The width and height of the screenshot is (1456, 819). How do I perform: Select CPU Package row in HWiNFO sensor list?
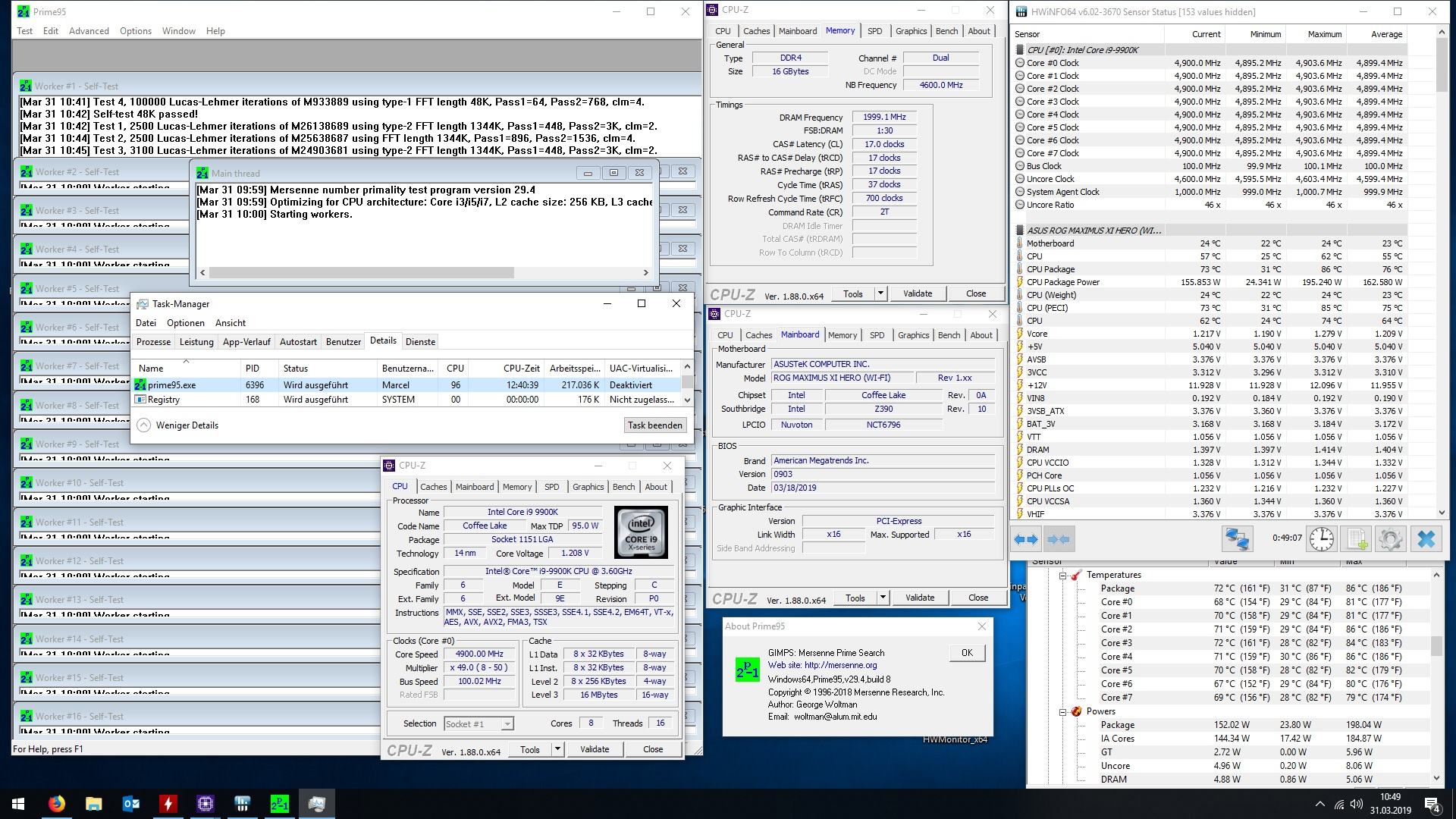click(1210, 269)
